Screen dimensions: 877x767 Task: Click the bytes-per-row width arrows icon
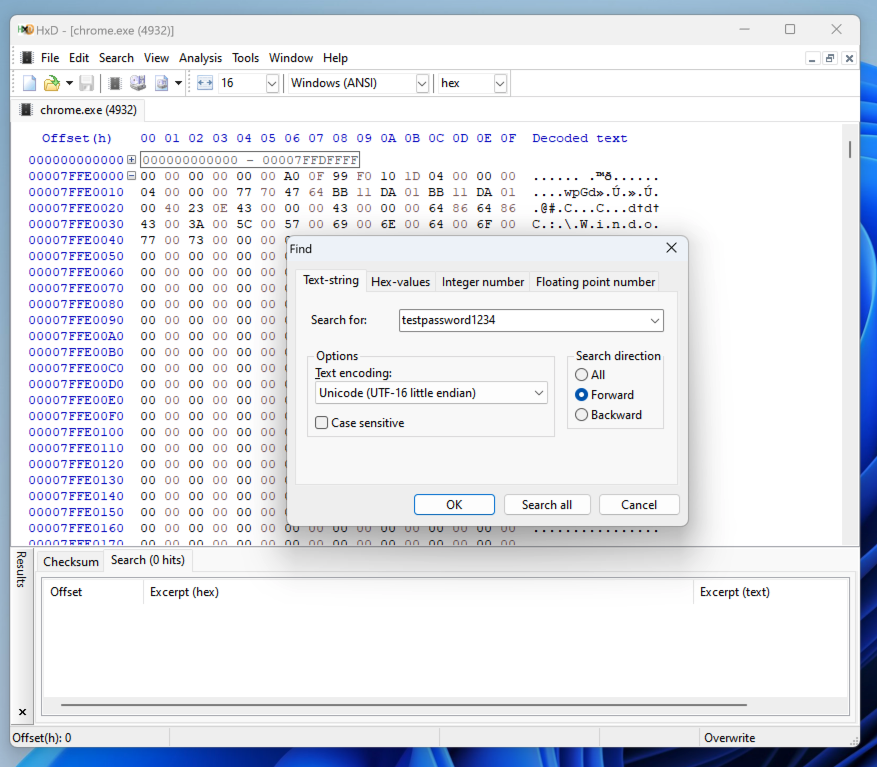(205, 83)
